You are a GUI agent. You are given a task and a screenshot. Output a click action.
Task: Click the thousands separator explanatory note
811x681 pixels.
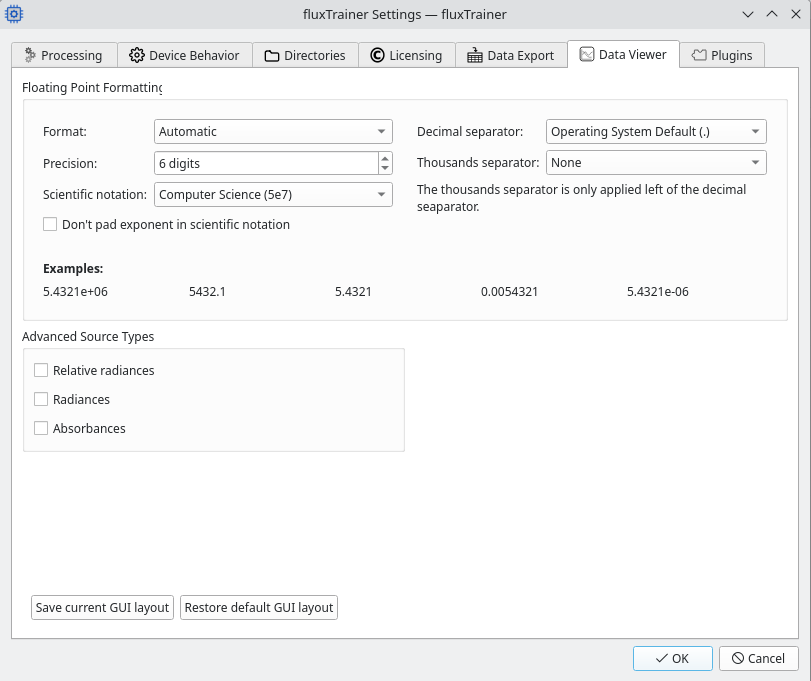click(581, 198)
